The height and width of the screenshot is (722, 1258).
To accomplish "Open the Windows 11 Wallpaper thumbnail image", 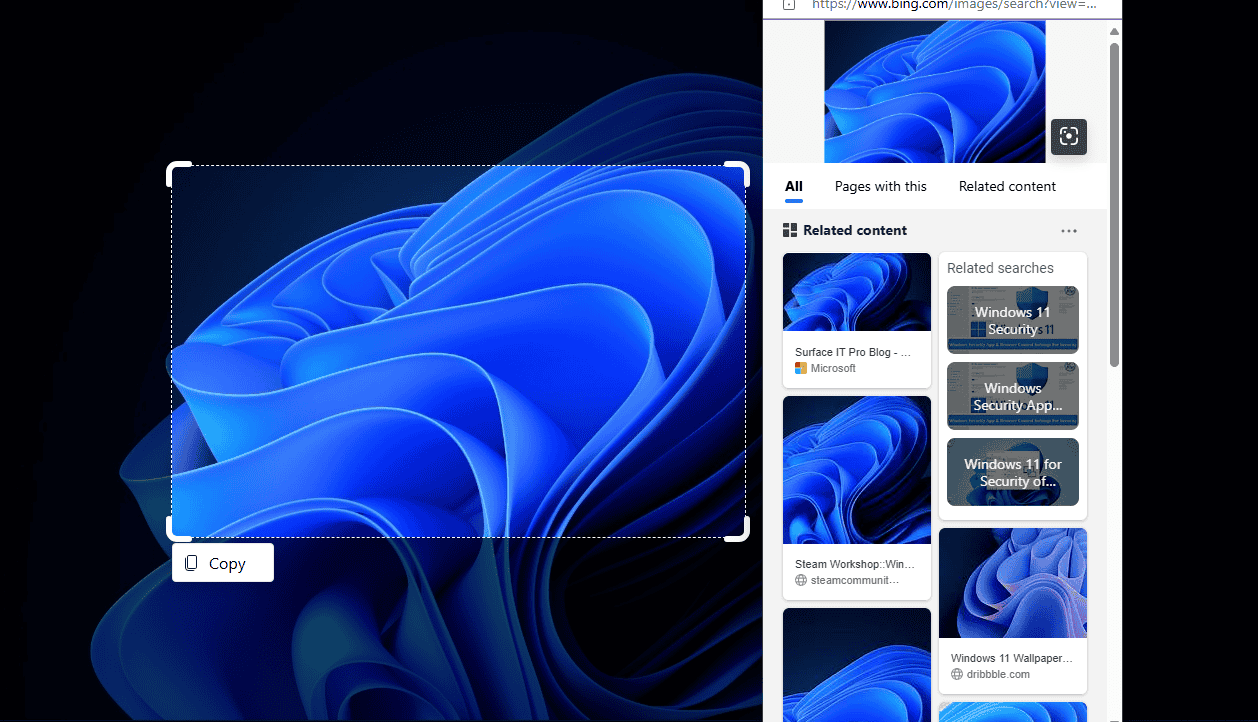I will pos(1013,583).
